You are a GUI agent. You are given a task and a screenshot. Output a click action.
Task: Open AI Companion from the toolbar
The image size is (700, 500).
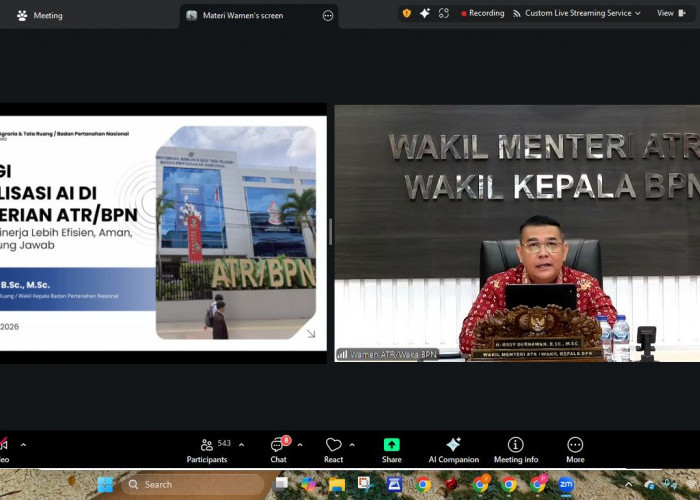pyautogui.click(x=454, y=450)
